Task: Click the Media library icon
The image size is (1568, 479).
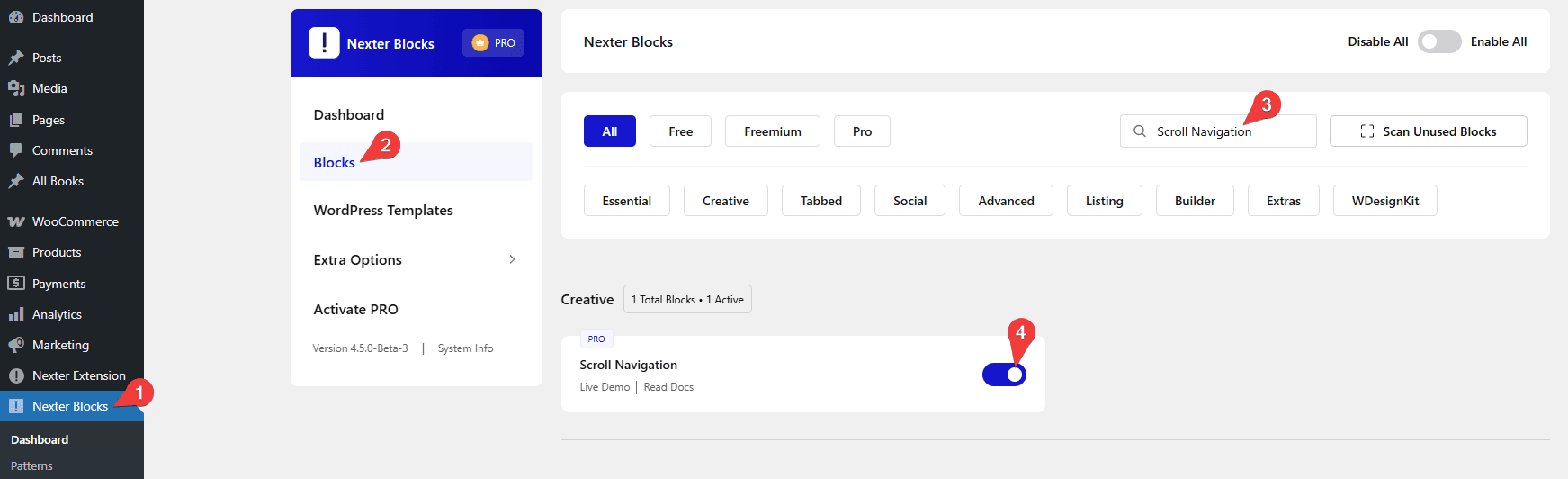Action: pos(16,88)
